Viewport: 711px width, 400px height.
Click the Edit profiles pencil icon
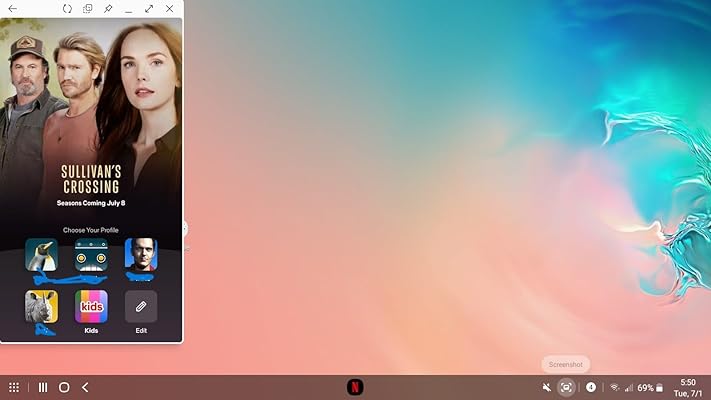tap(141, 306)
